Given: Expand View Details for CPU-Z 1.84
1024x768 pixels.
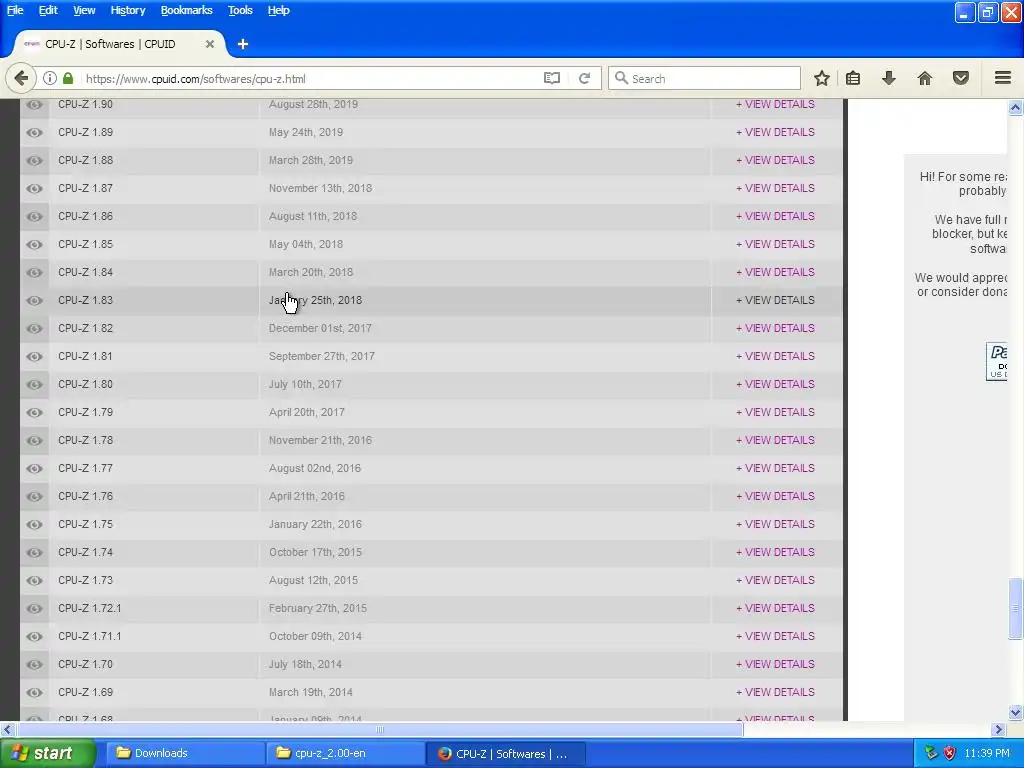Looking at the screenshot, I should point(775,272).
